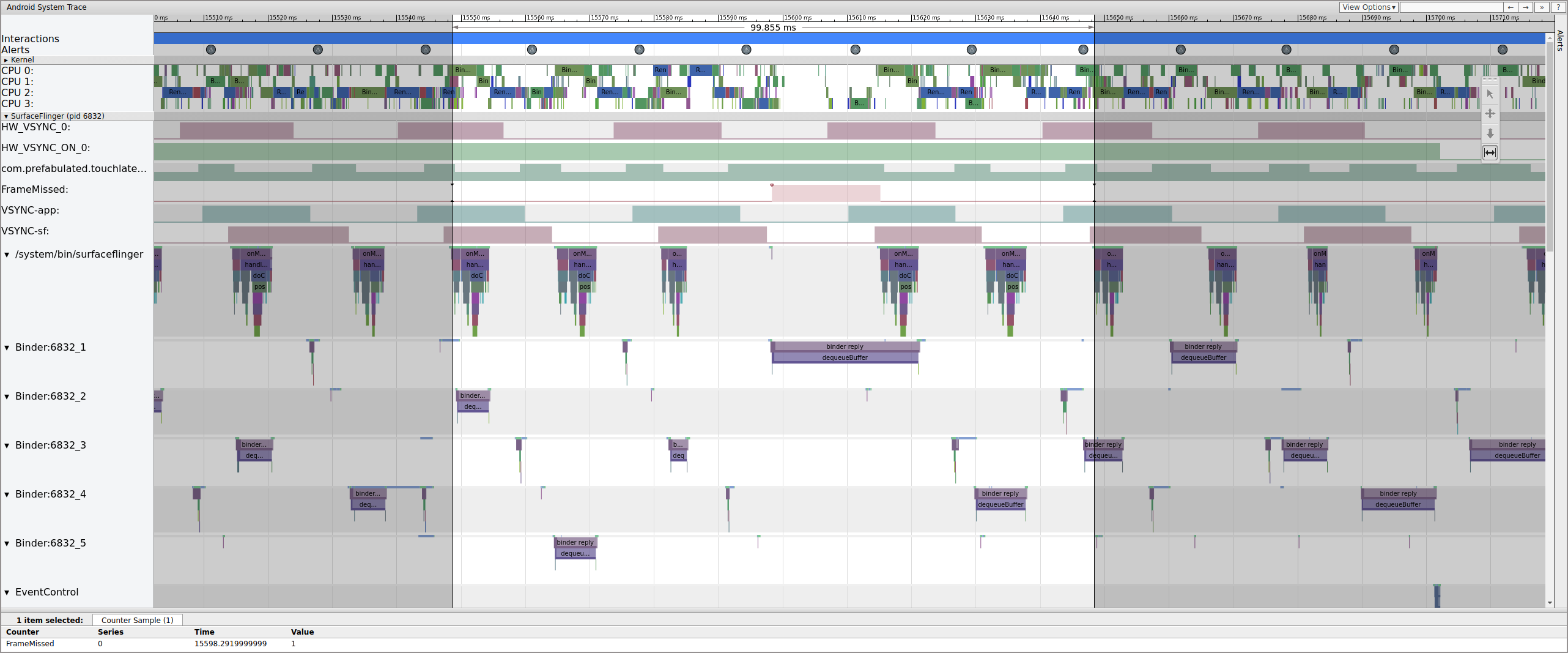The image size is (1568, 653).
Task: Select the timing measurement tool
Action: [1490, 152]
